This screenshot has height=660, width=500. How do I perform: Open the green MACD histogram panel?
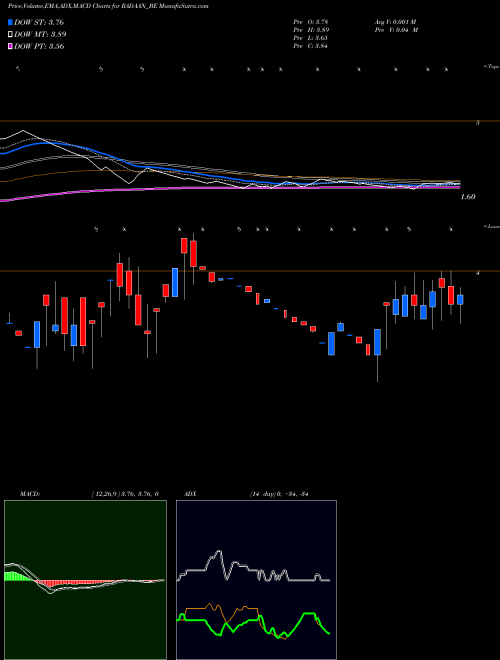point(85,580)
